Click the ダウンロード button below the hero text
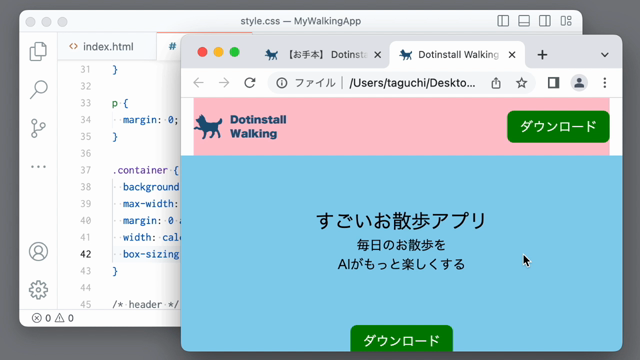 pos(401,338)
